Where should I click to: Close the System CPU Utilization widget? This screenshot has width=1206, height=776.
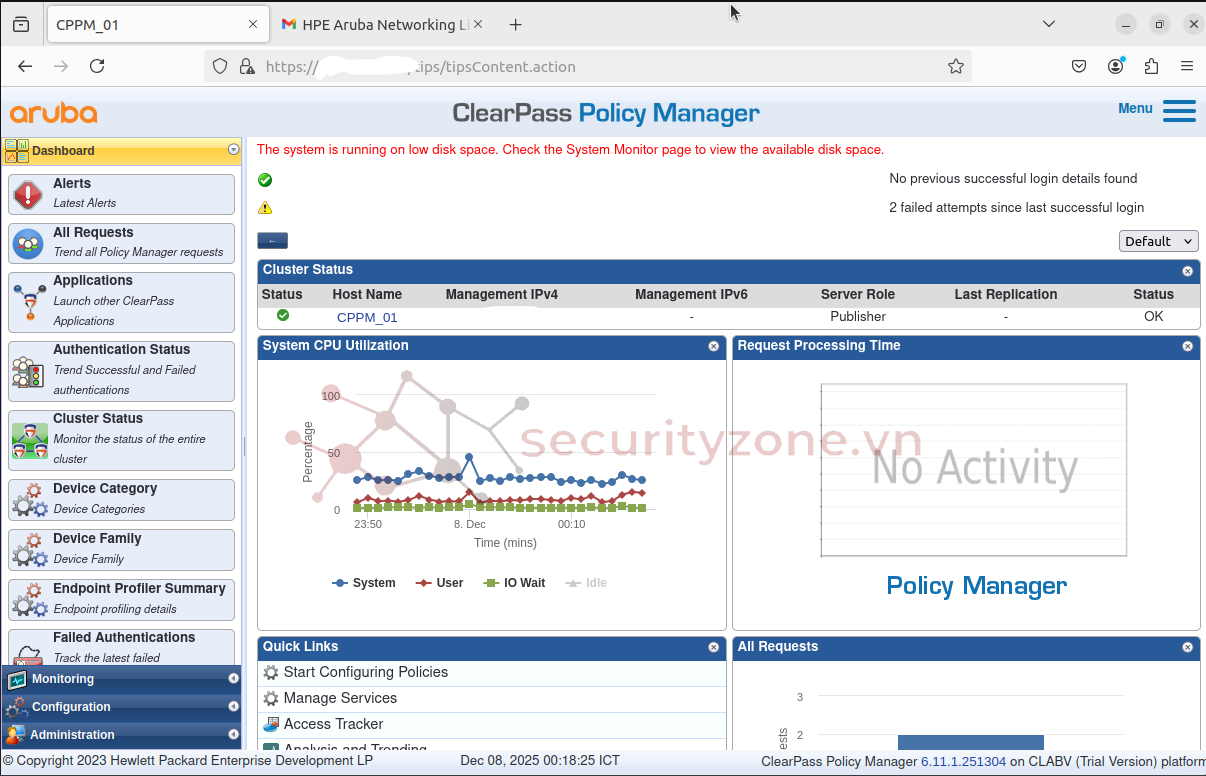pos(714,346)
